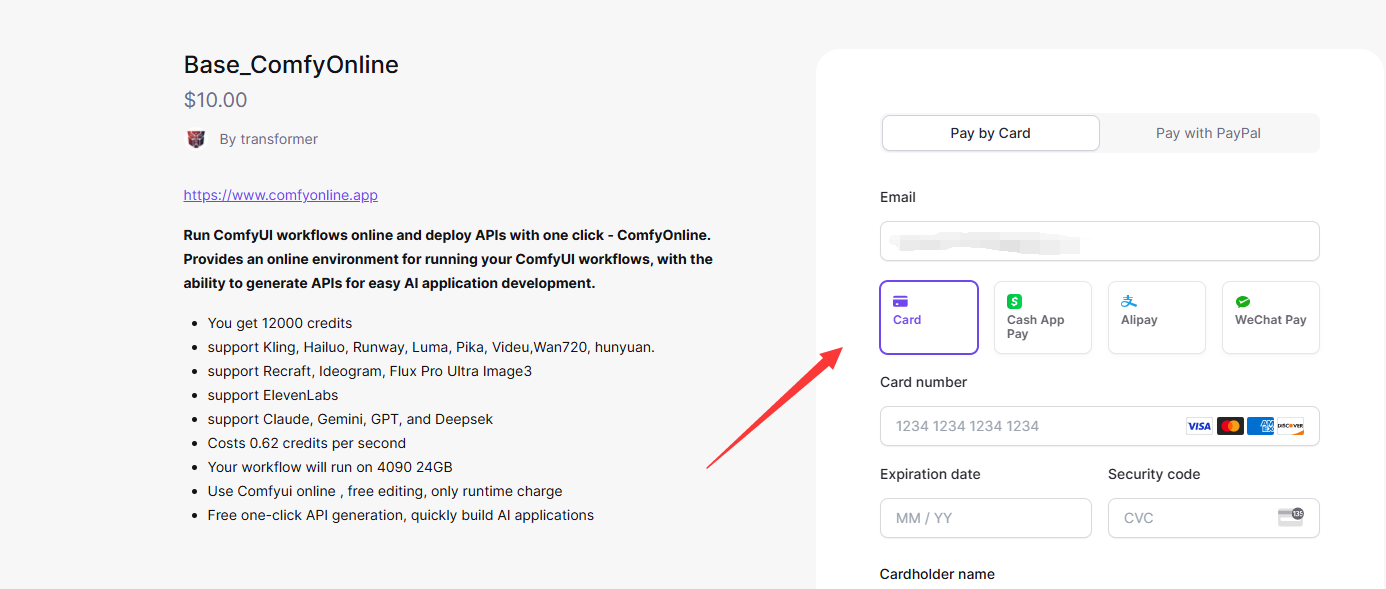The width and height of the screenshot is (1386, 589).
Task: Click the Mastercard logo
Action: click(1230, 426)
